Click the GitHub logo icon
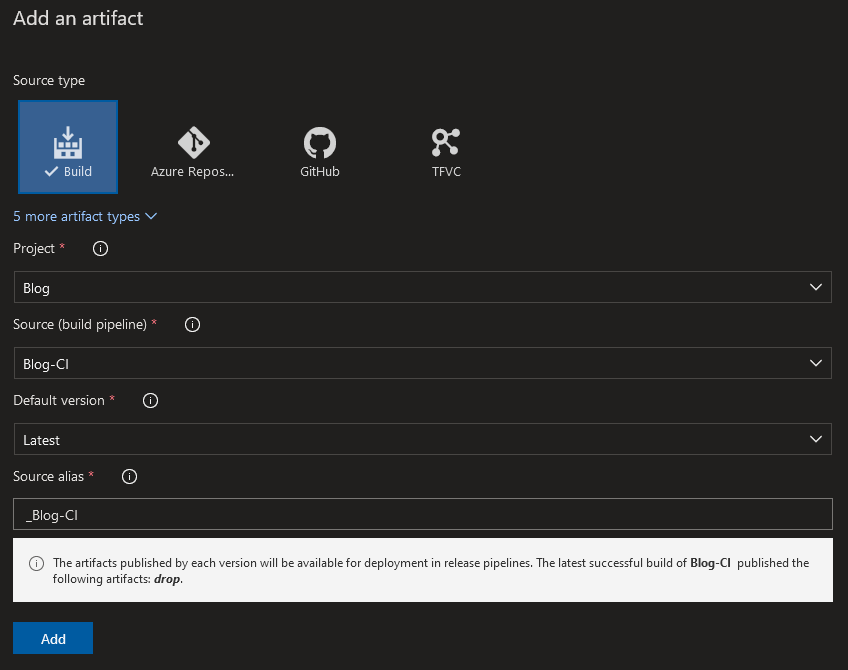 tap(319, 141)
